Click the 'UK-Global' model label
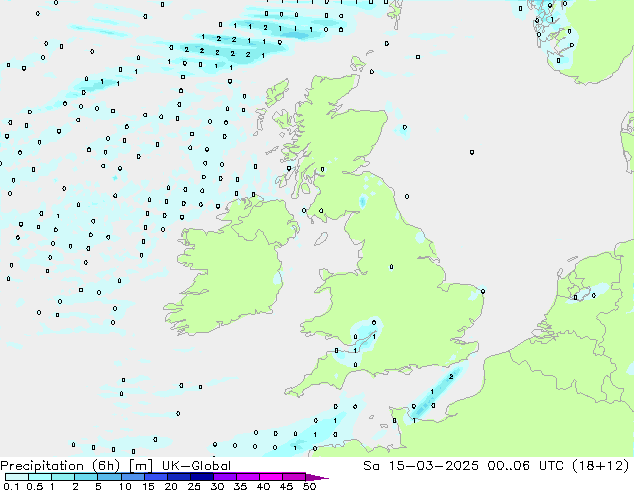634x490 pixels. 196,466
